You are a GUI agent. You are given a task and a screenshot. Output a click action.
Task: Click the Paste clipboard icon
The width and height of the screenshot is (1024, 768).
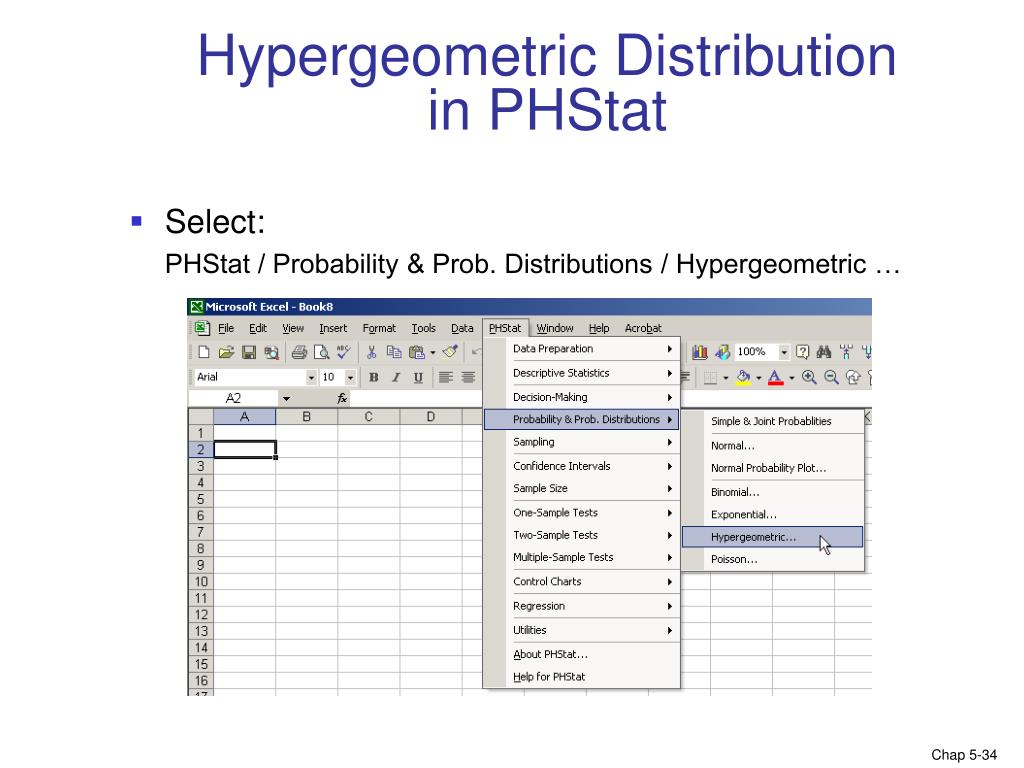point(416,353)
